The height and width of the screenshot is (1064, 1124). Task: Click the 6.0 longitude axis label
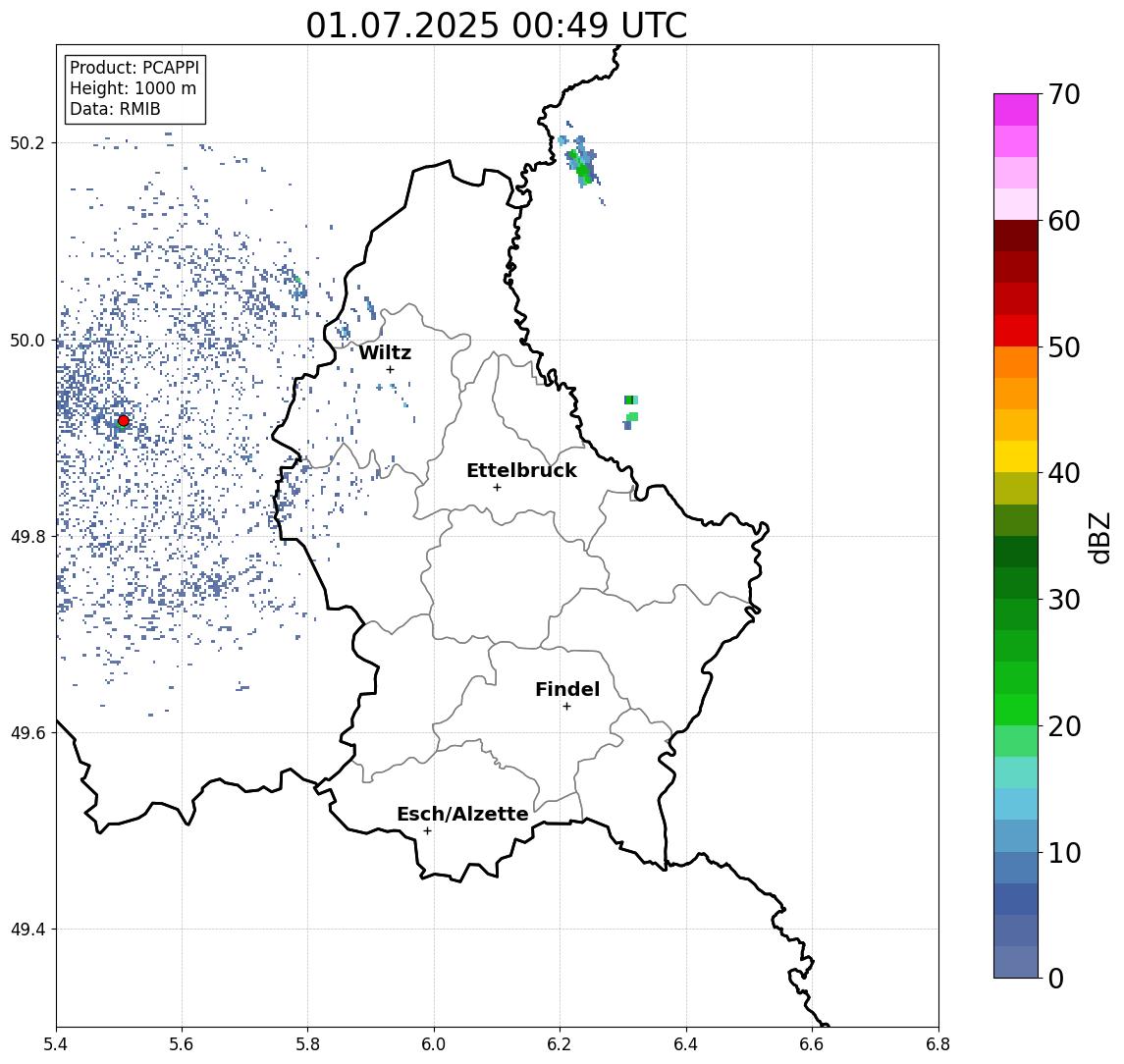434,1044
